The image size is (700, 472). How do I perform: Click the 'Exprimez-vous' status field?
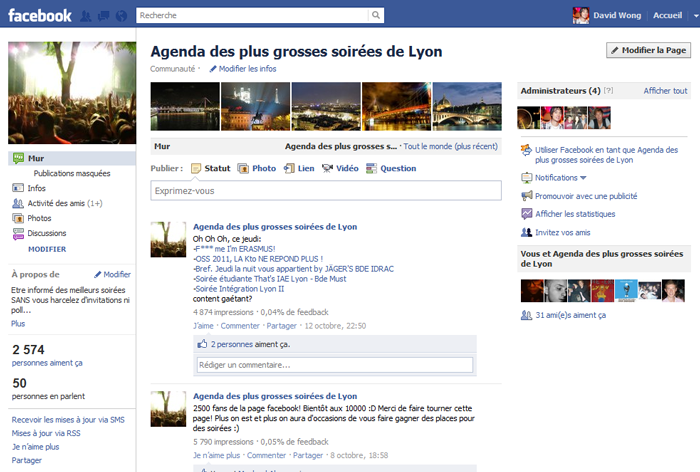325,191
